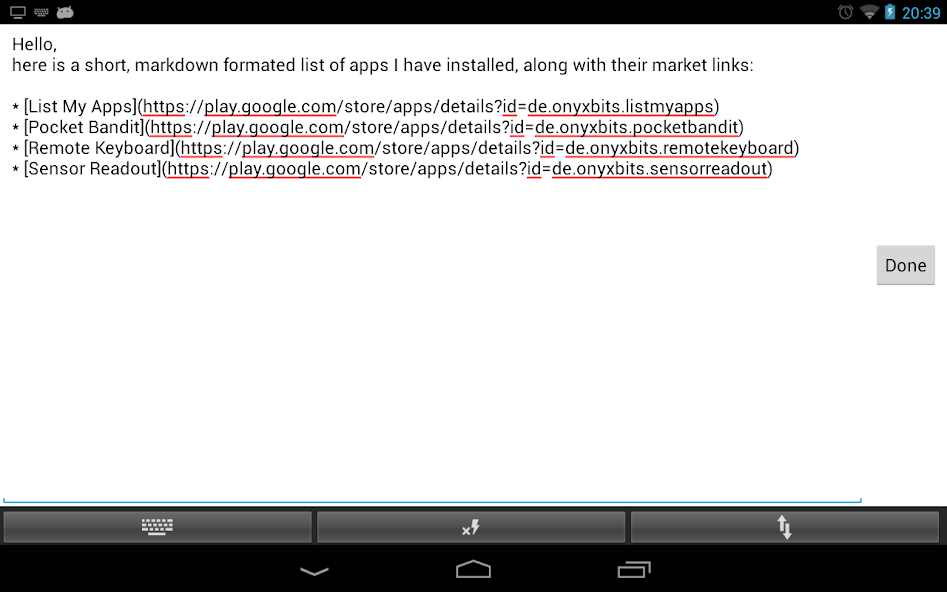This screenshot has height=592, width=947.
Task: Tap the disconnect lightning icon in the bottom bar
Action: (x=471, y=526)
